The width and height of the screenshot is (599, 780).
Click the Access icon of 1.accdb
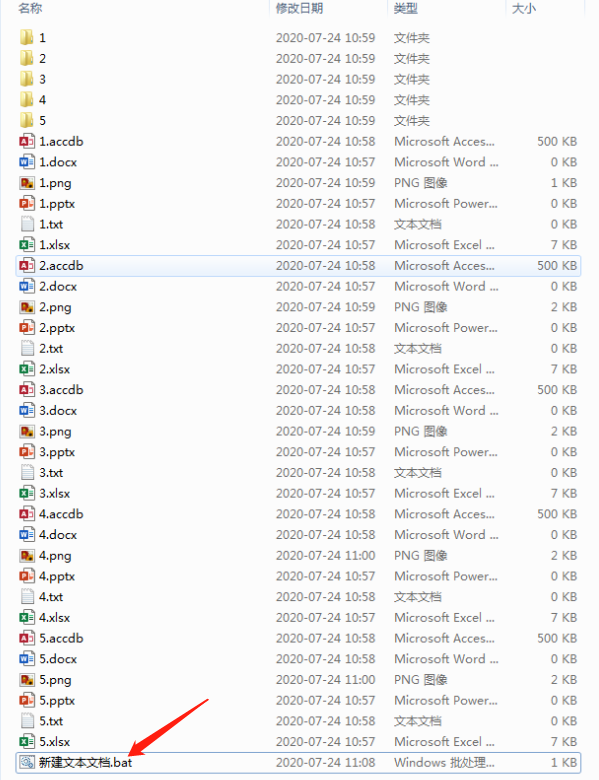point(27,141)
